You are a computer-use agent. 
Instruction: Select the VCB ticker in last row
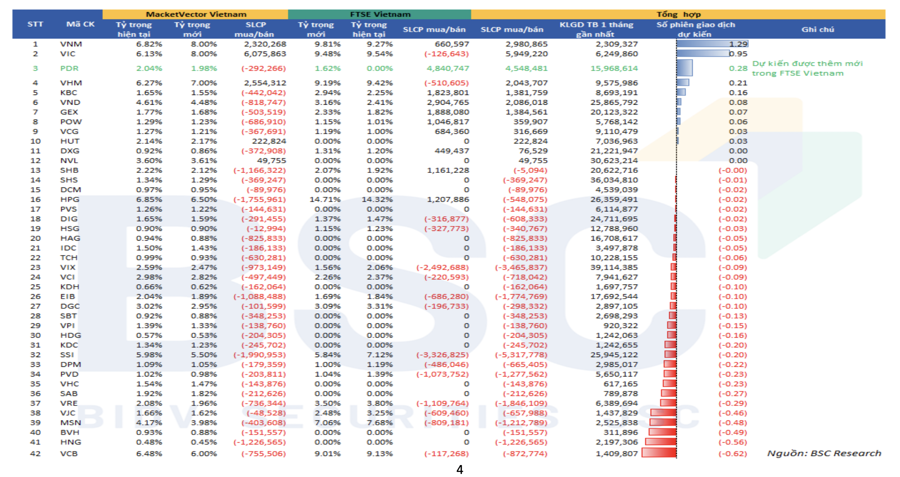point(70,453)
